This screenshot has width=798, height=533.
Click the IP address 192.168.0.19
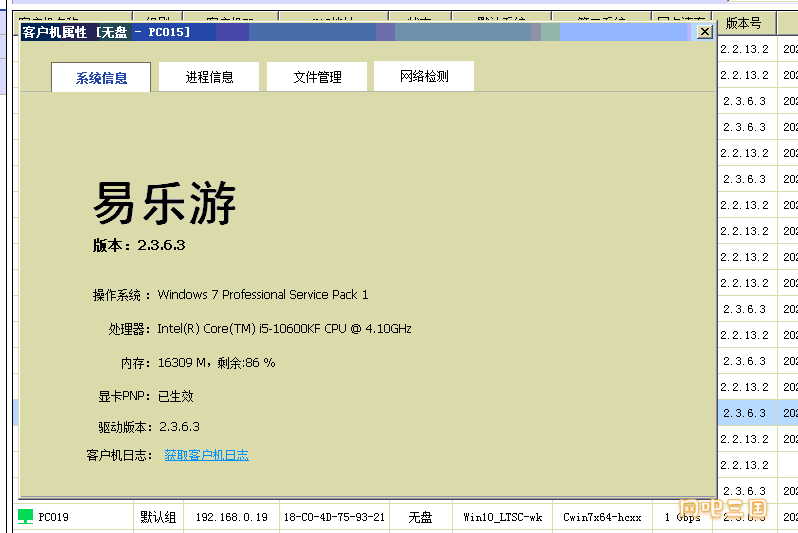pos(232,517)
